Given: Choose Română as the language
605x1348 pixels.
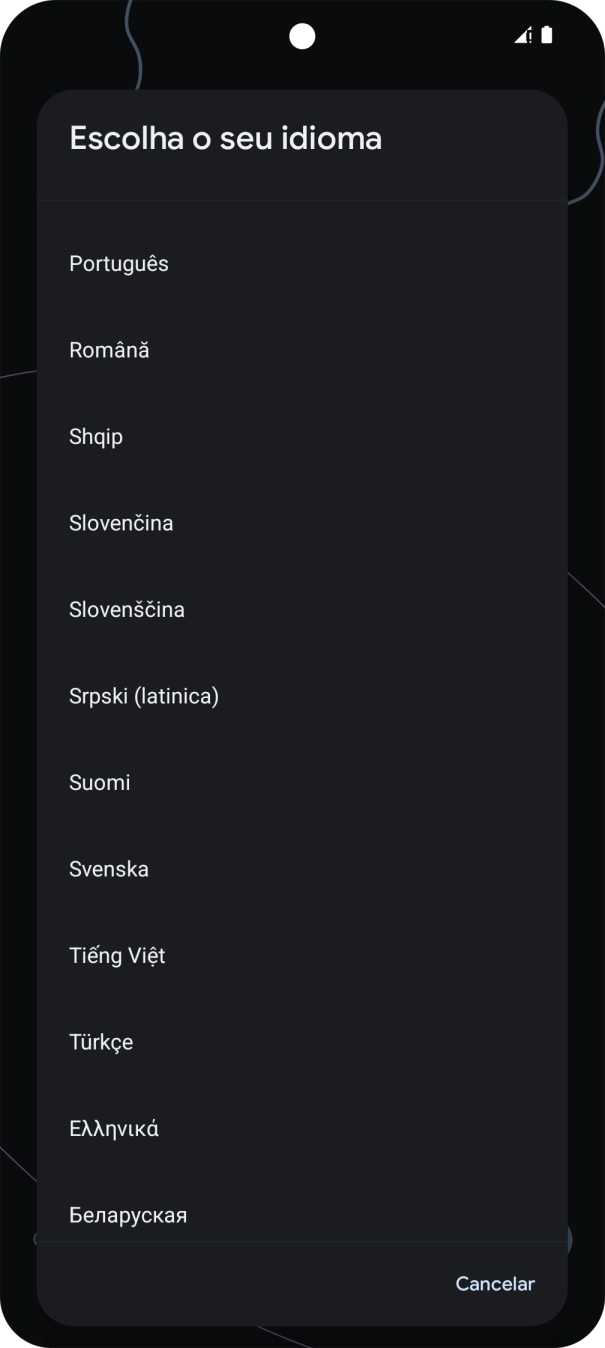Looking at the screenshot, I should tap(302, 350).
